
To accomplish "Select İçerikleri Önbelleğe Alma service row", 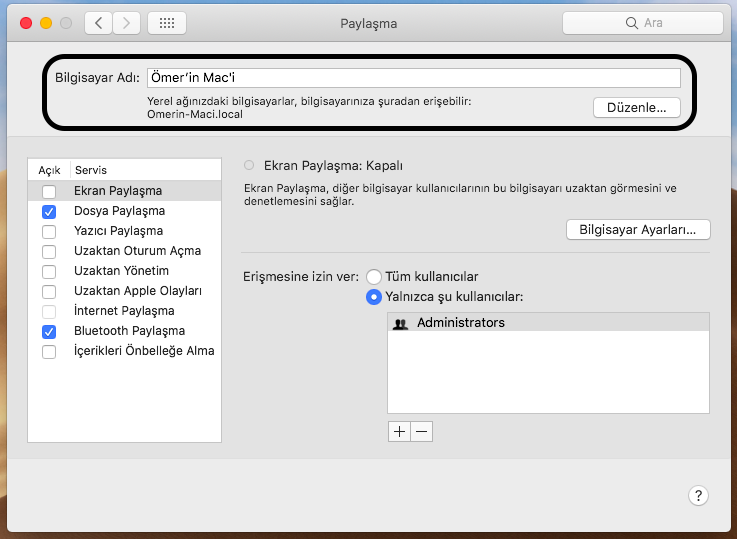I will [143, 351].
